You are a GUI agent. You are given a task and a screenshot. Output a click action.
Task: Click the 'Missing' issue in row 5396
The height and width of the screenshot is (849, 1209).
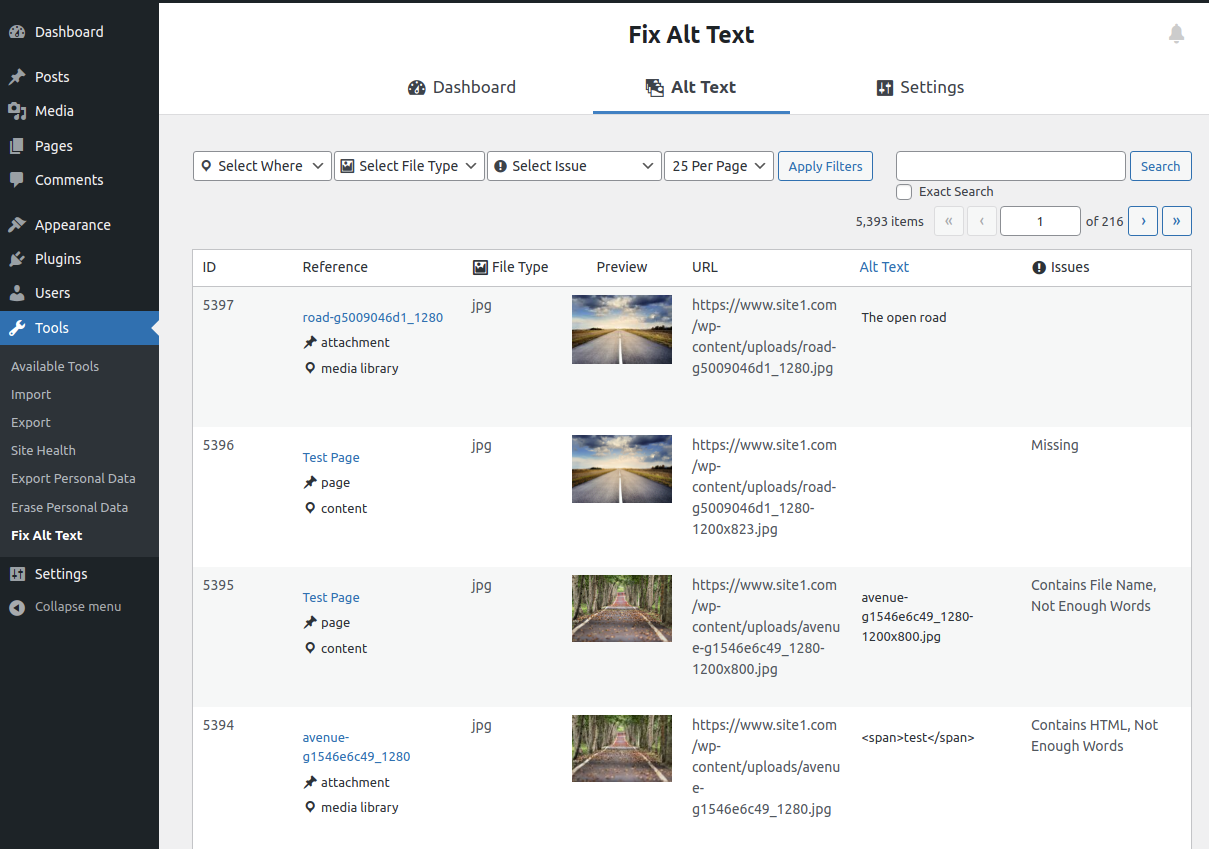(1055, 445)
